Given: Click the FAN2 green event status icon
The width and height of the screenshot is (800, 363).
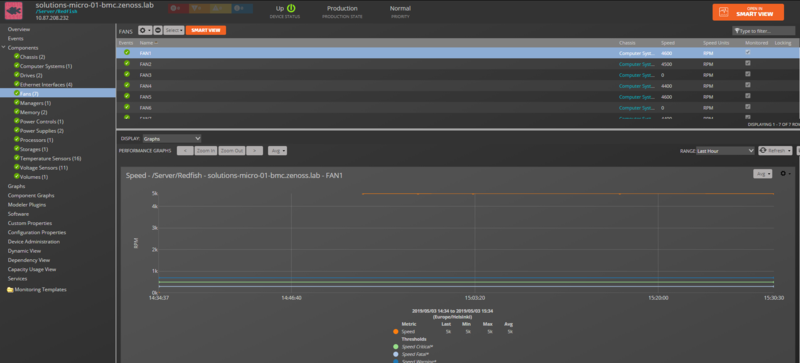Looking at the screenshot, I should pyautogui.click(x=127, y=63).
